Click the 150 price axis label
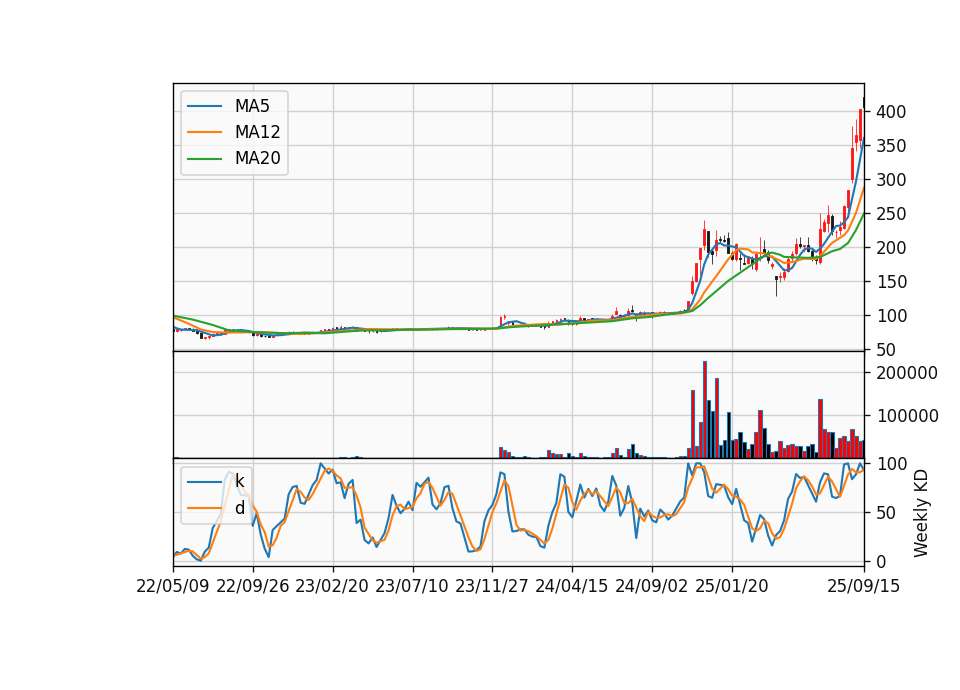 coord(891,282)
